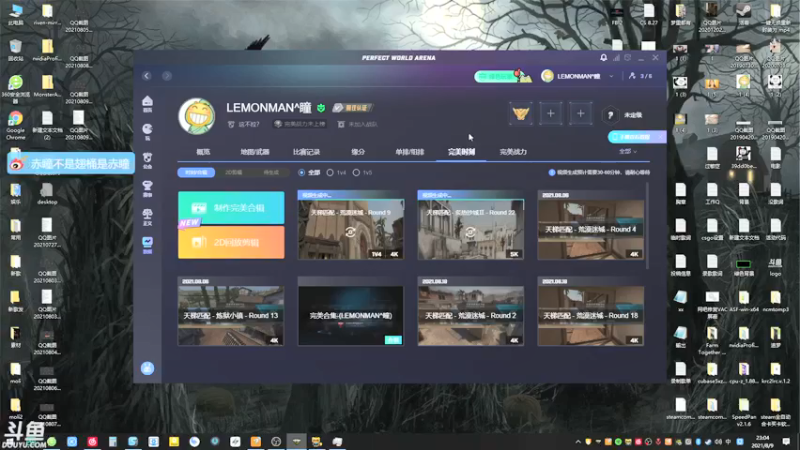Open the question mark rank hexagon
Viewport: 800px width, 450px height.
click(610, 115)
